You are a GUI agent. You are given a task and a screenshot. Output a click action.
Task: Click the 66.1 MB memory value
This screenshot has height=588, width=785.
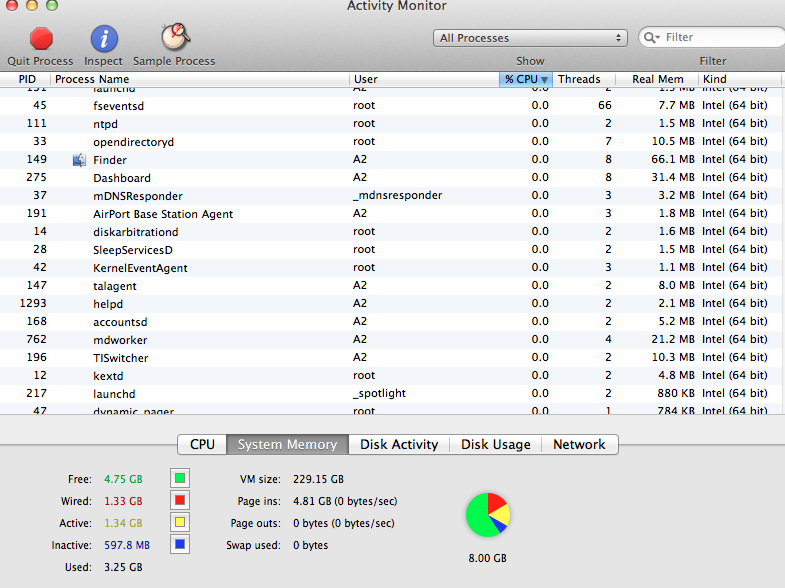coord(673,159)
